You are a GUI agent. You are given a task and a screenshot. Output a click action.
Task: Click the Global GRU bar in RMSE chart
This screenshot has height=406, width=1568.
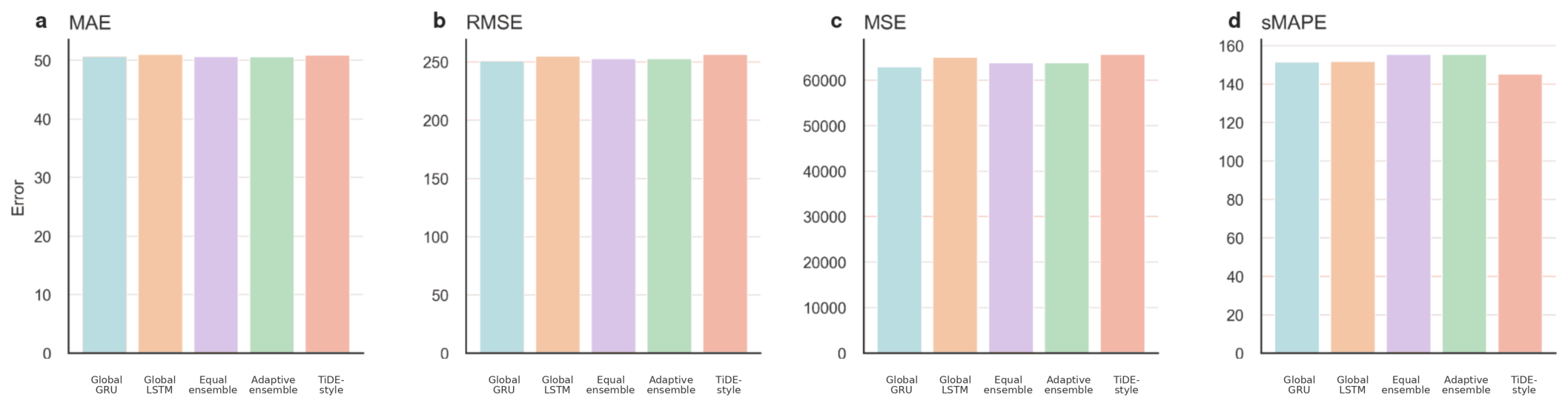pyautogui.click(x=502, y=207)
